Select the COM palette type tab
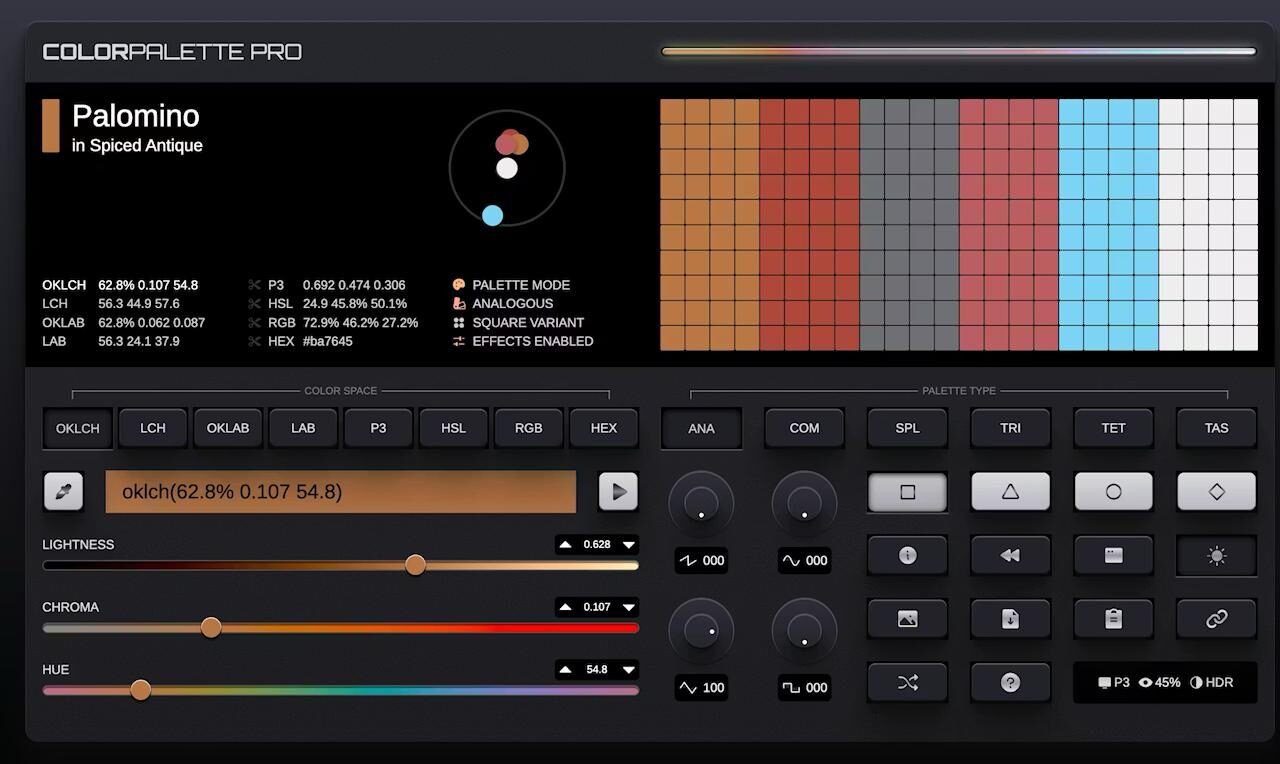1280x764 pixels. click(804, 428)
